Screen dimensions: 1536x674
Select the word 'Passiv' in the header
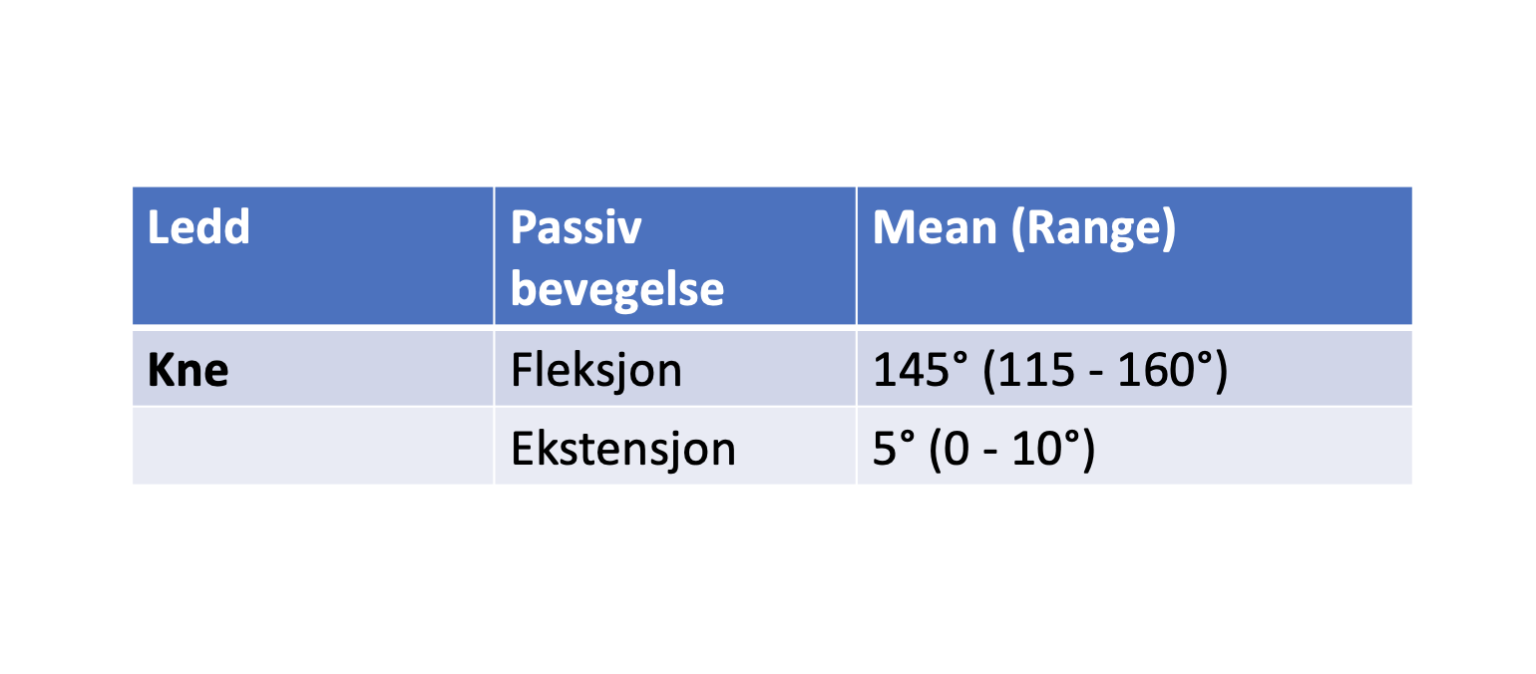[x=575, y=230]
